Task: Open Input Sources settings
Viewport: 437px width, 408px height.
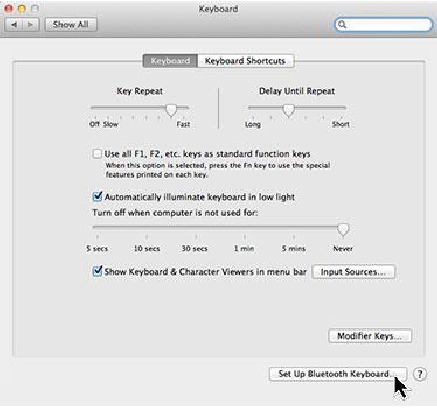Action: point(353,272)
